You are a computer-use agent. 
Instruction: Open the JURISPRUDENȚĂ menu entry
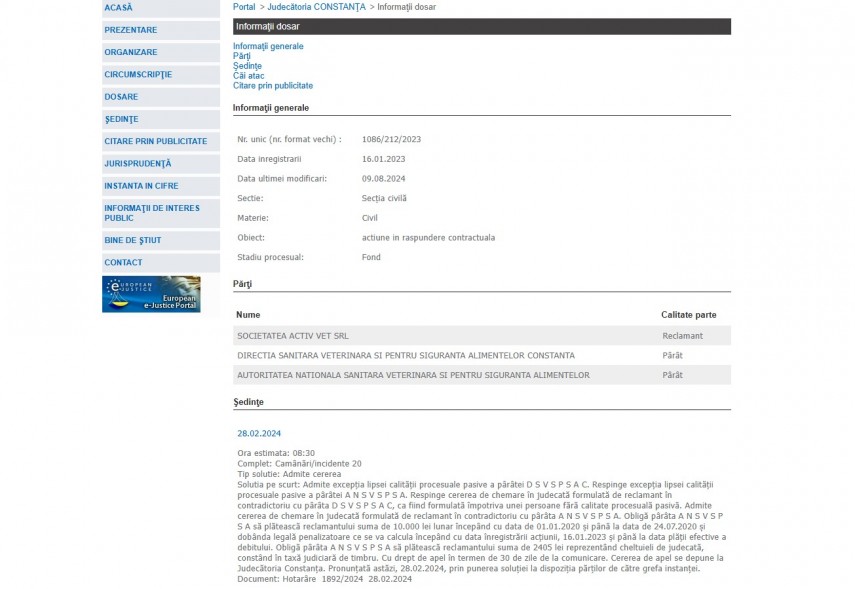click(137, 163)
